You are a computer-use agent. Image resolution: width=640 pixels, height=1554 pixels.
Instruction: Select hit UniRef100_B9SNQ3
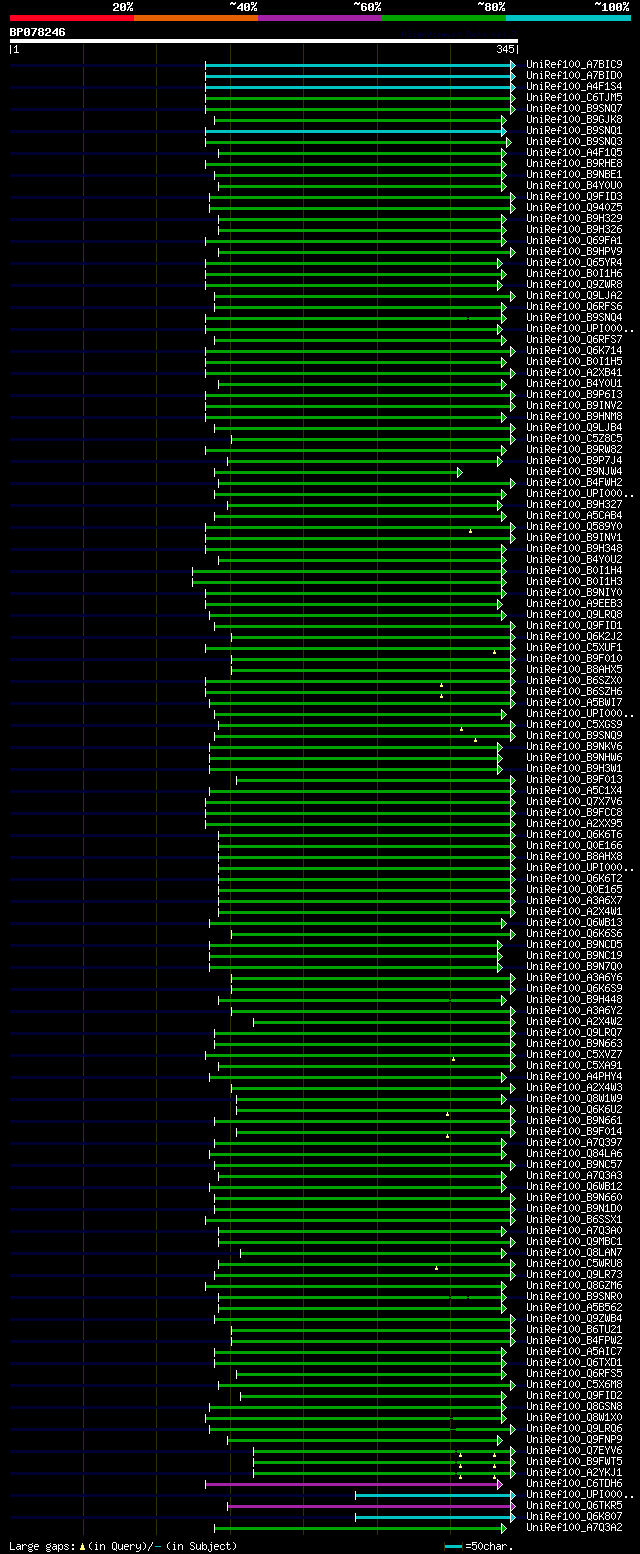click(x=574, y=142)
